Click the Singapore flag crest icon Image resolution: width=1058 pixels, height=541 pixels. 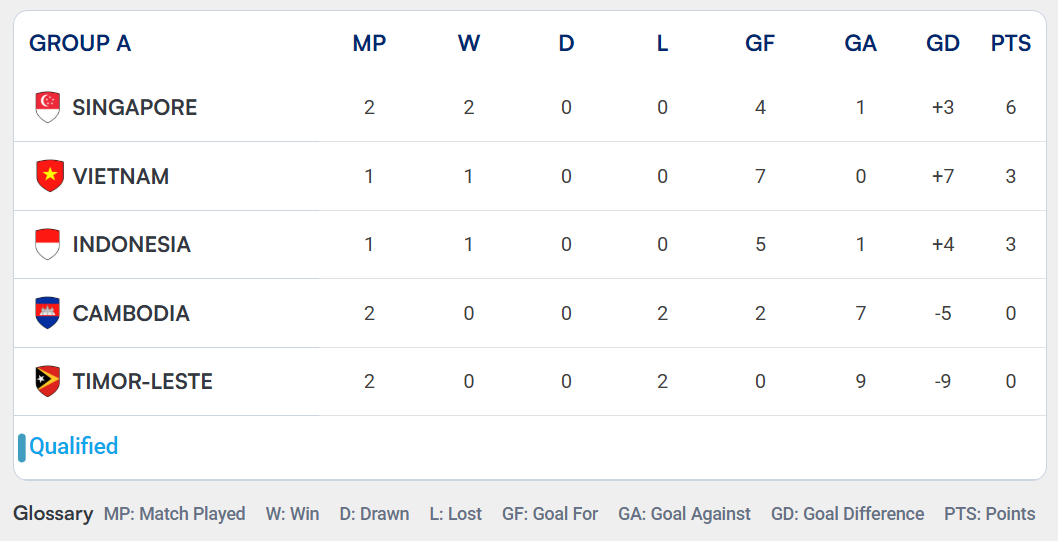(48, 107)
